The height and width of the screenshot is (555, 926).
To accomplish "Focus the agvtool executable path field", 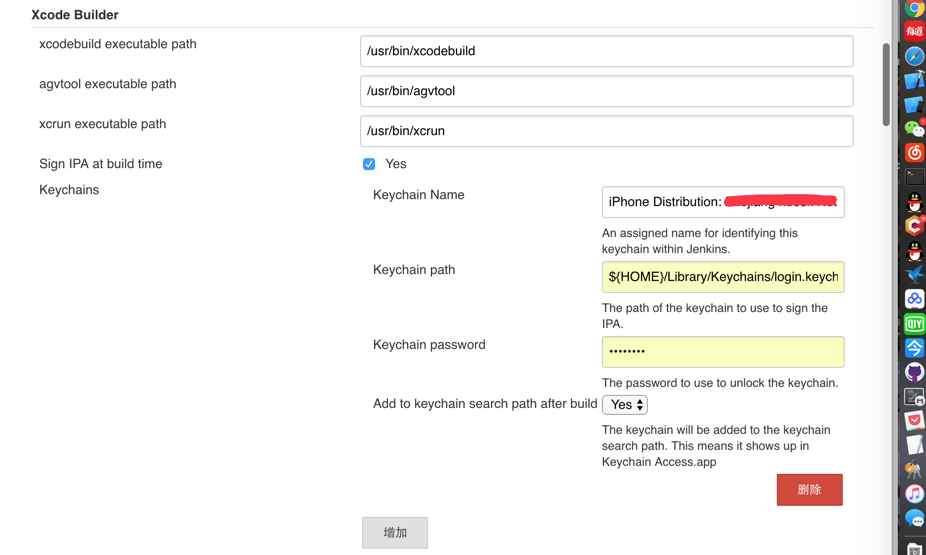I will coord(606,91).
